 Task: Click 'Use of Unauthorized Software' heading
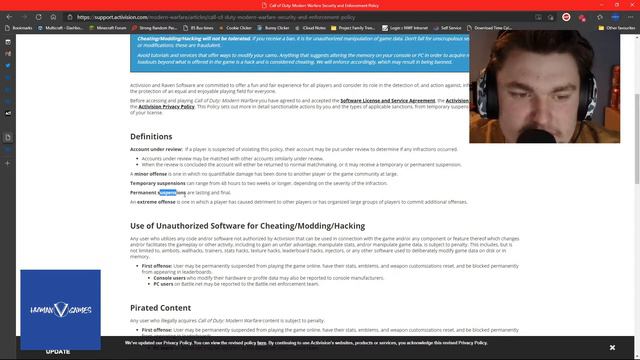(247, 226)
